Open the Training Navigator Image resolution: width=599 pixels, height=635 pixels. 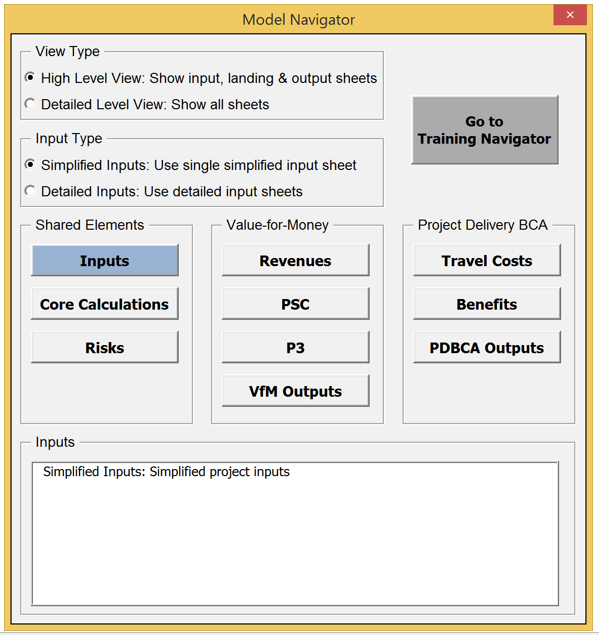[x=485, y=130]
